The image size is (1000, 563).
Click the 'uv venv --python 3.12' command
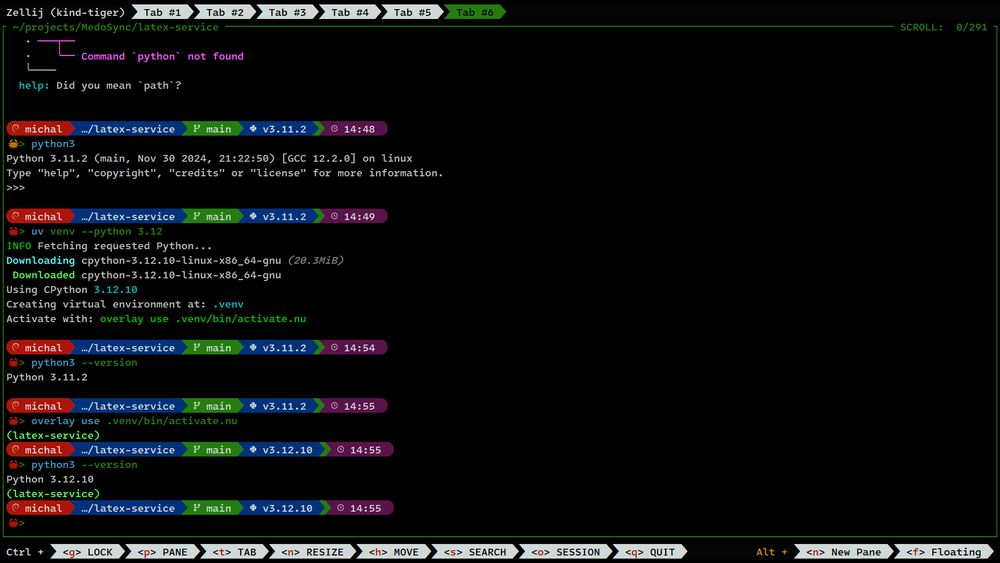click(x=96, y=231)
